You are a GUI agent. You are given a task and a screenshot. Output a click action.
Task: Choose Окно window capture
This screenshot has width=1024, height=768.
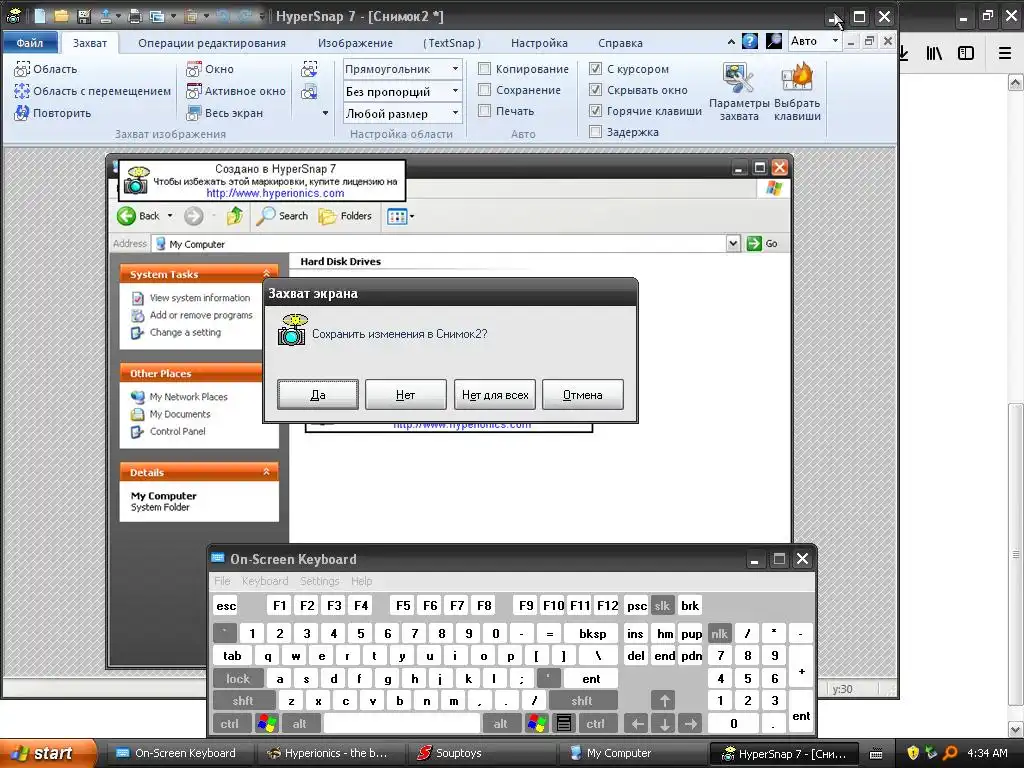[x=210, y=69]
